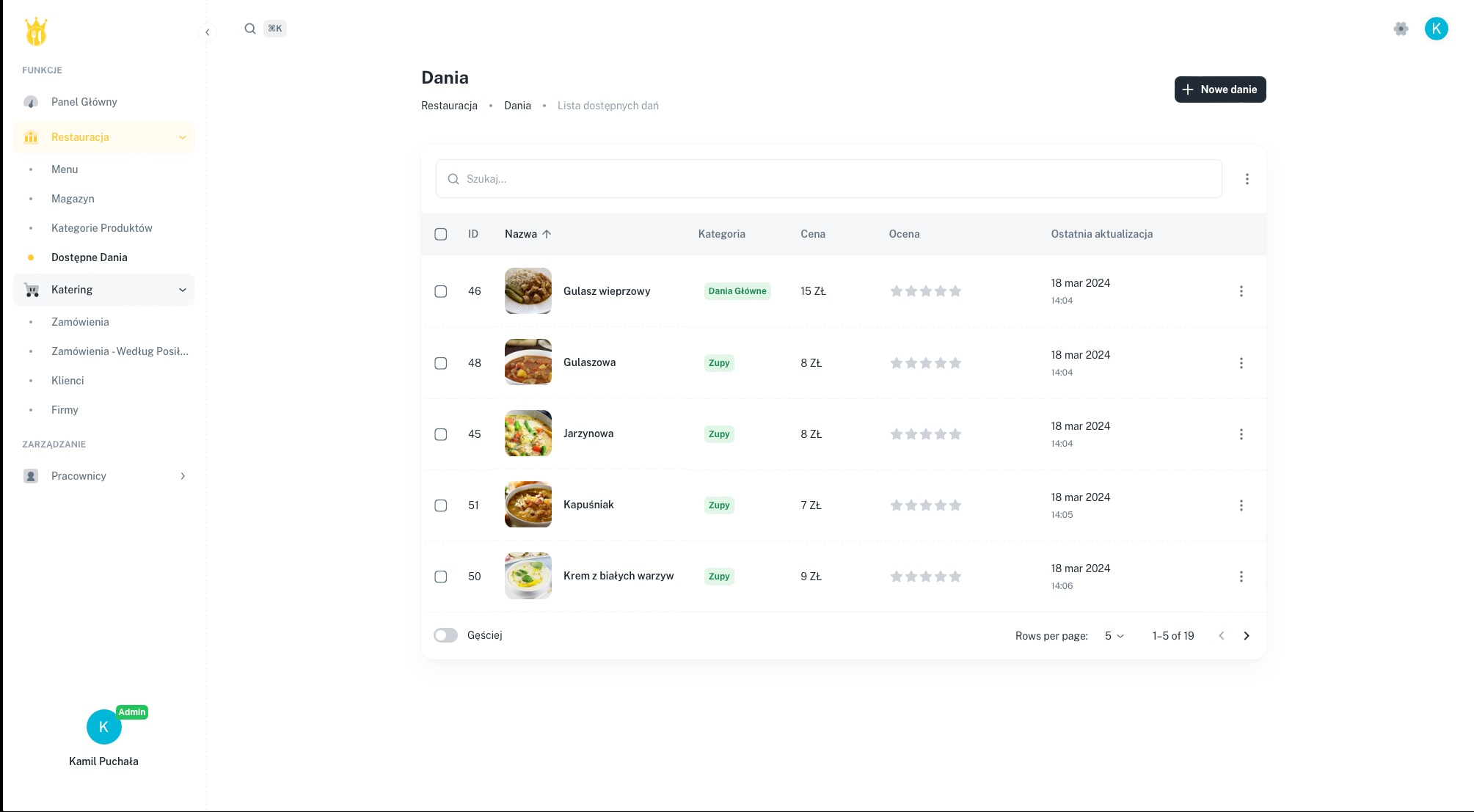Viewport: 1474px width, 812px height.
Task: Click the K user avatar in the top right
Action: pyautogui.click(x=1436, y=29)
